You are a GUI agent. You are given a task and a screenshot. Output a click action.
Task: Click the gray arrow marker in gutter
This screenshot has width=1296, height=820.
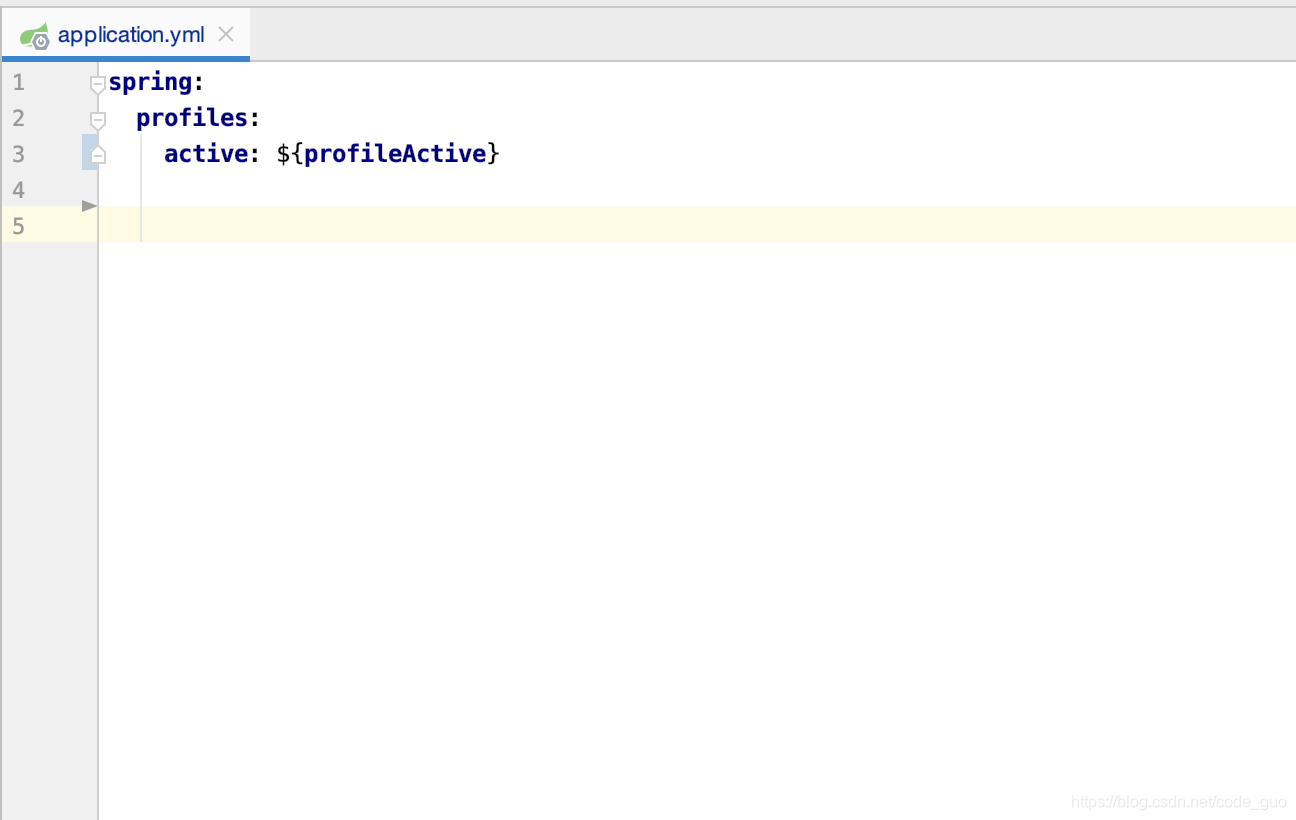(x=89, y=205)
